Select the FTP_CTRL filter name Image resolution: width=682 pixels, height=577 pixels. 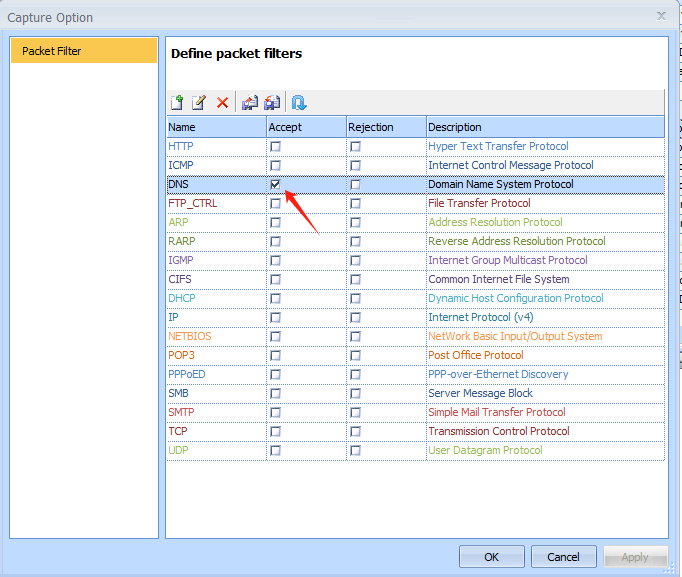point(193,203)
